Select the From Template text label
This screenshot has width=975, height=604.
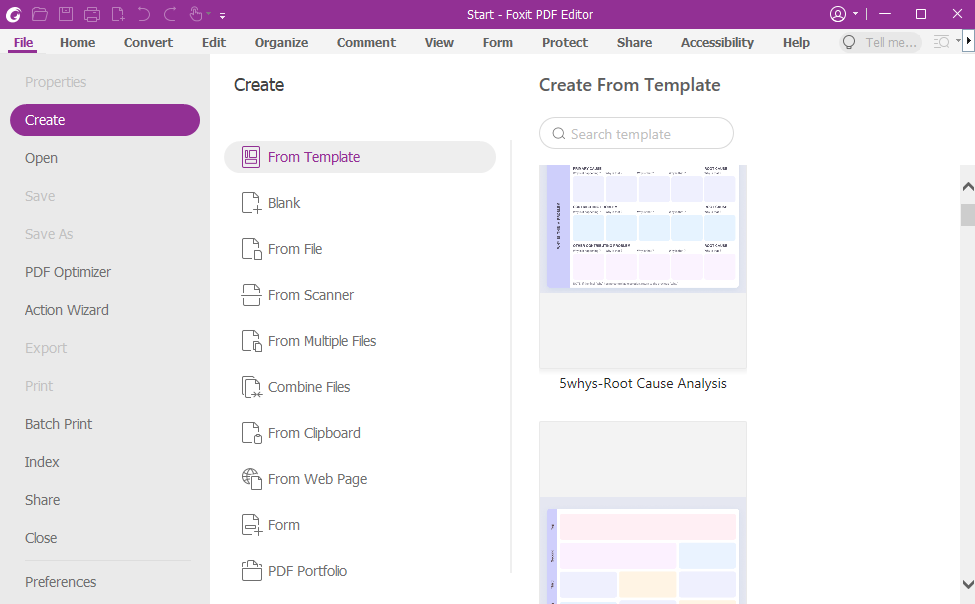coord(313,157)
